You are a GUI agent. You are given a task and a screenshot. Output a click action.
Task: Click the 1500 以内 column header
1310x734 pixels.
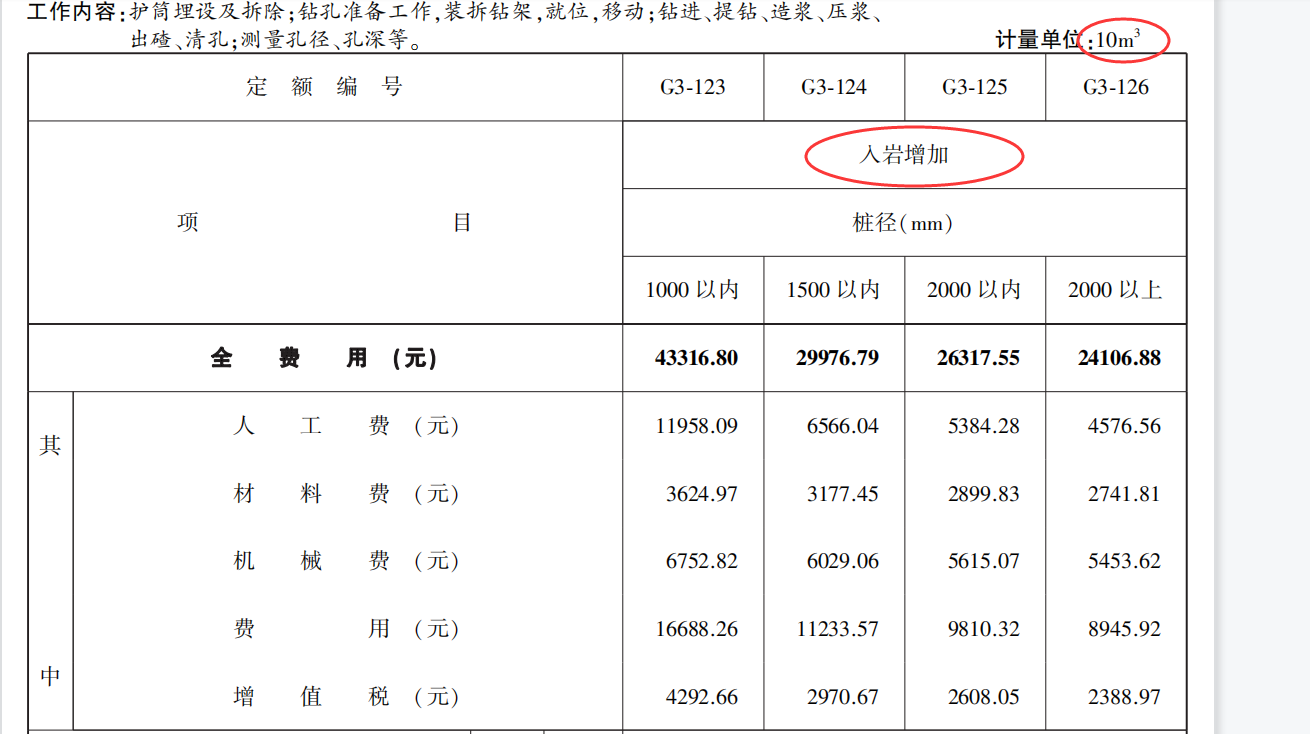834,290
